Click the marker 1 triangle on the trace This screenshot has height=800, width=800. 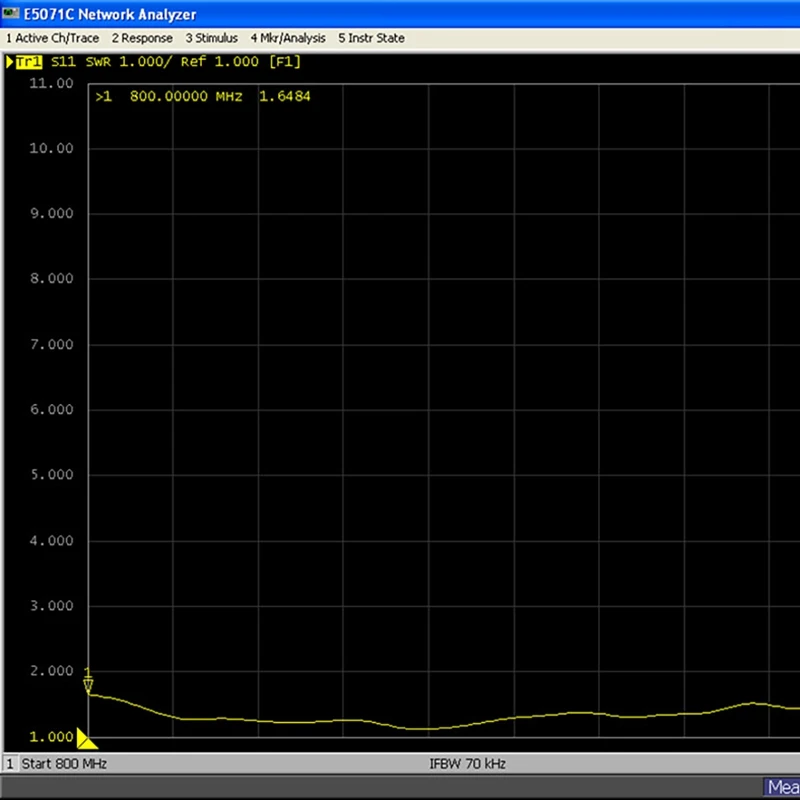tap(88, 685)
